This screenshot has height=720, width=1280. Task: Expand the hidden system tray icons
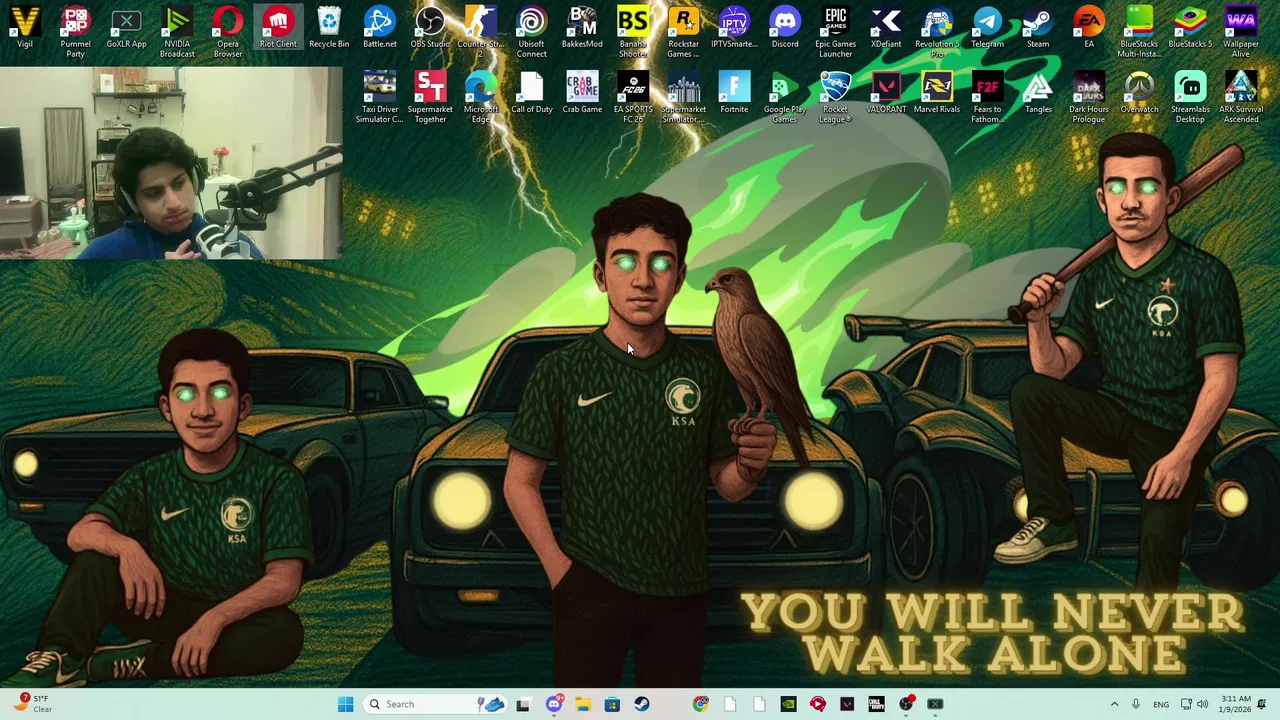1114,704
